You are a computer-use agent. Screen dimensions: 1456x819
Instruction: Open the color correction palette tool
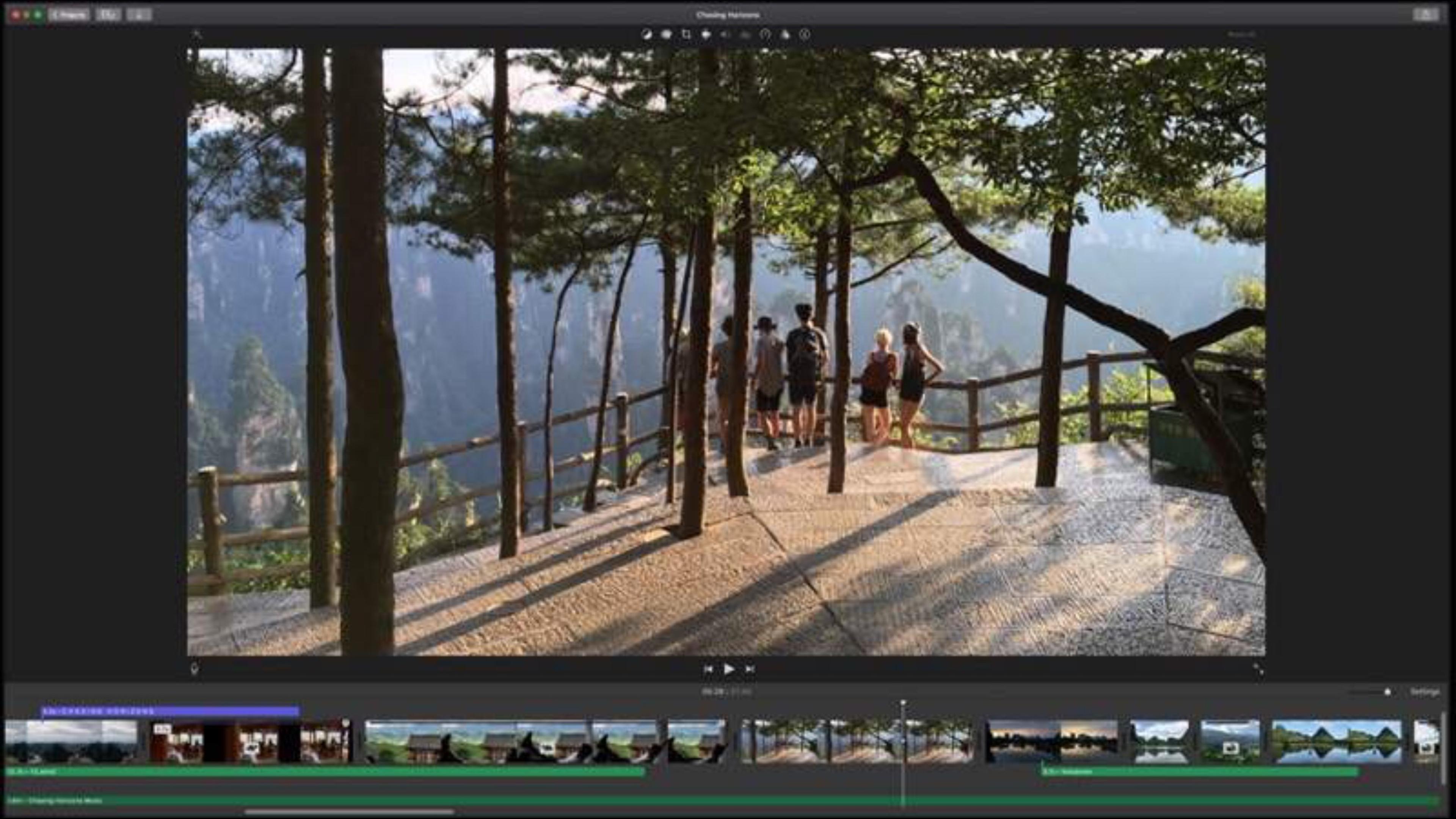tap(667, 35)
